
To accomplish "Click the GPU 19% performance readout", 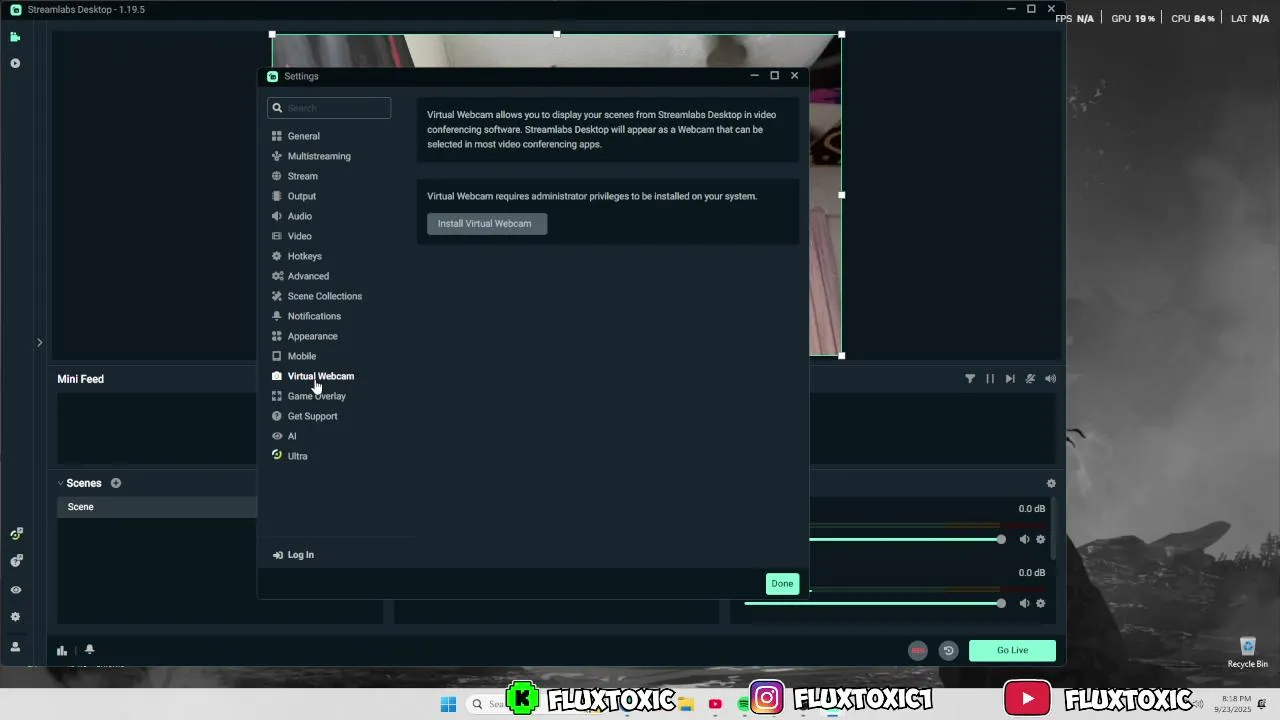I will point(1133,19).
